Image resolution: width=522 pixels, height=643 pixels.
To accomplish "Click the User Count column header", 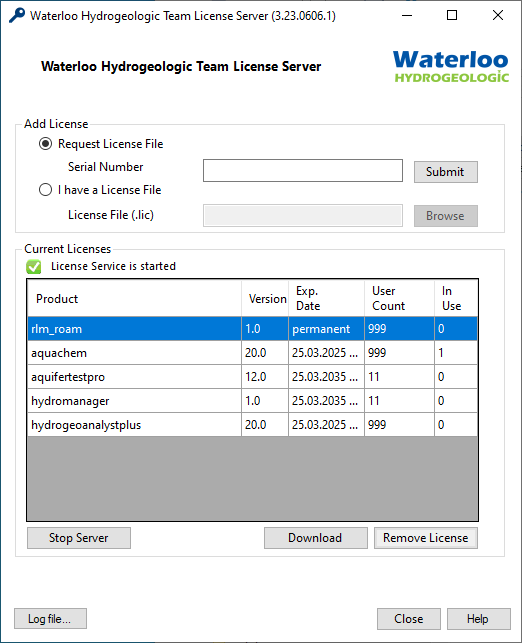I will point(400,299).
